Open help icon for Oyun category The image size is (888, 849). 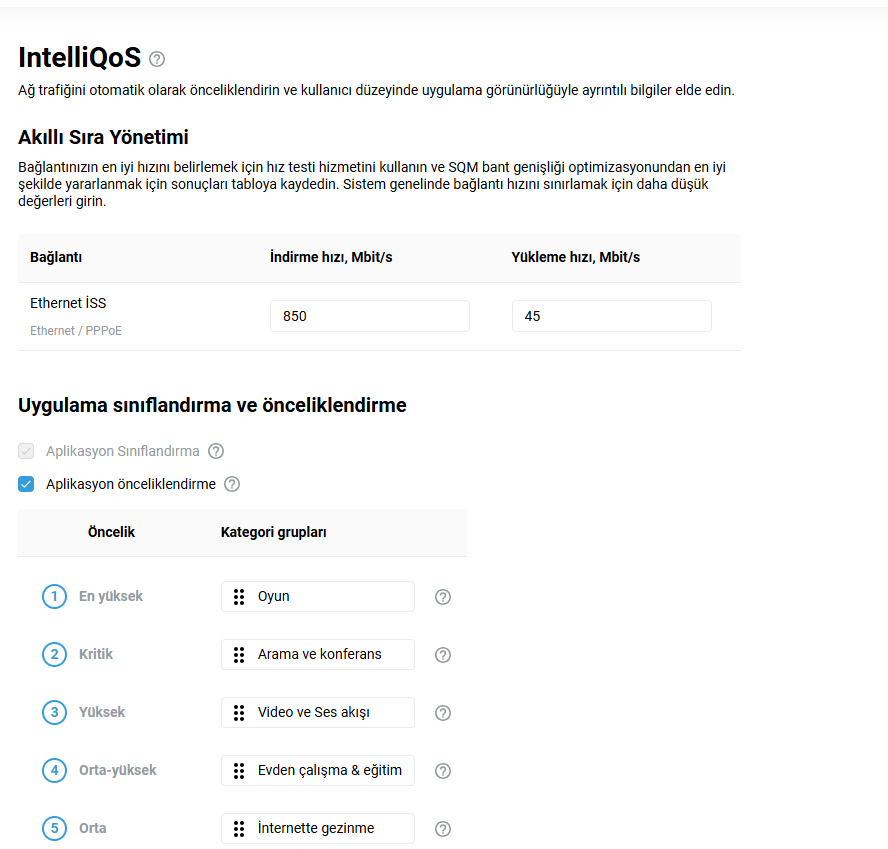pos(443,597)
